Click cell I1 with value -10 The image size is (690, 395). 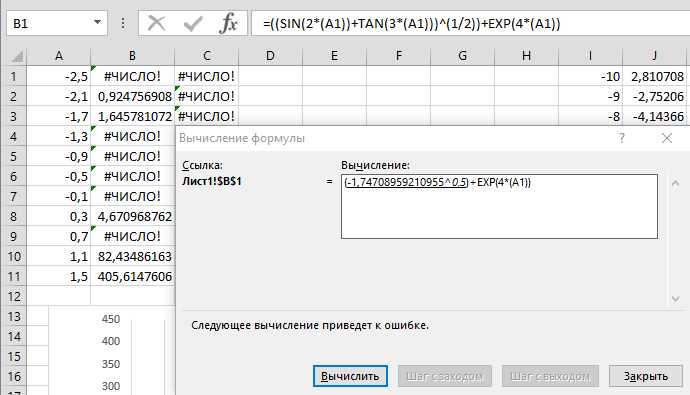(590, 76)
